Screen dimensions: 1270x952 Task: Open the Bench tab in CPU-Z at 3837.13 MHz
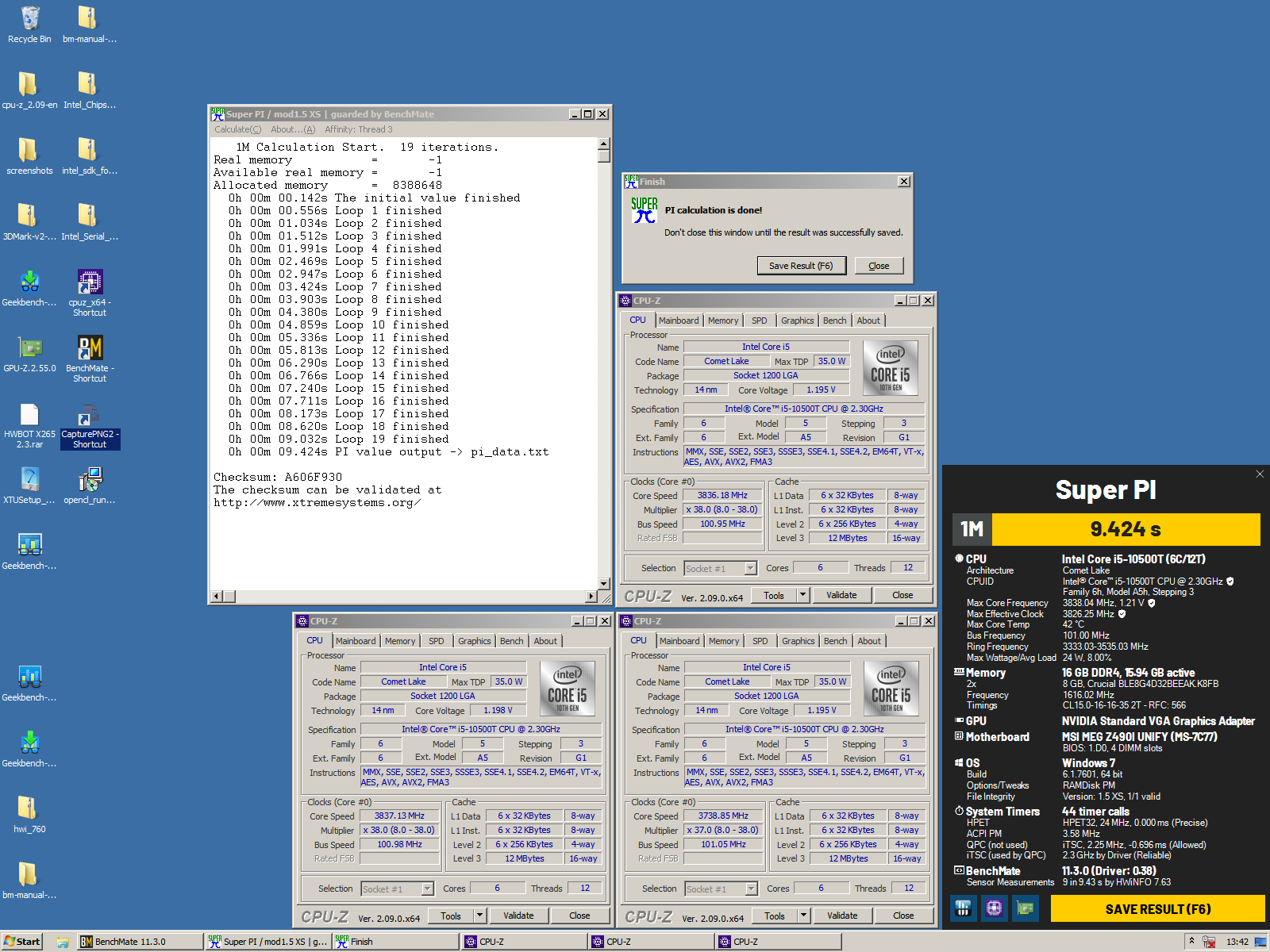coord(511,641)
